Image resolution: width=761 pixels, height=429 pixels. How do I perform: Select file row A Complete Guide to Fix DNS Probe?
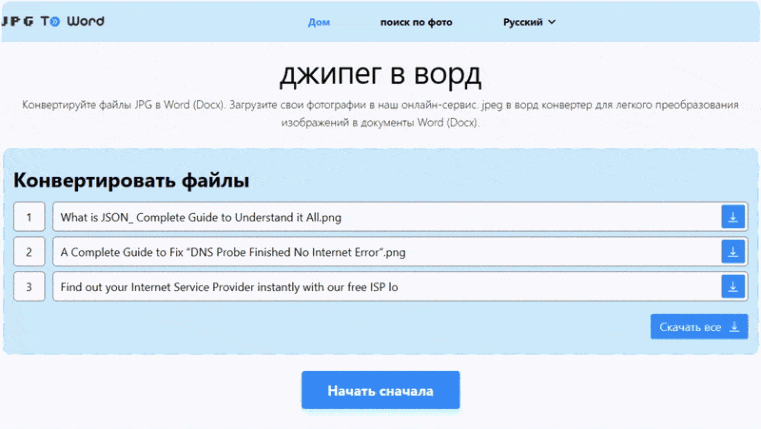point(400,251)
